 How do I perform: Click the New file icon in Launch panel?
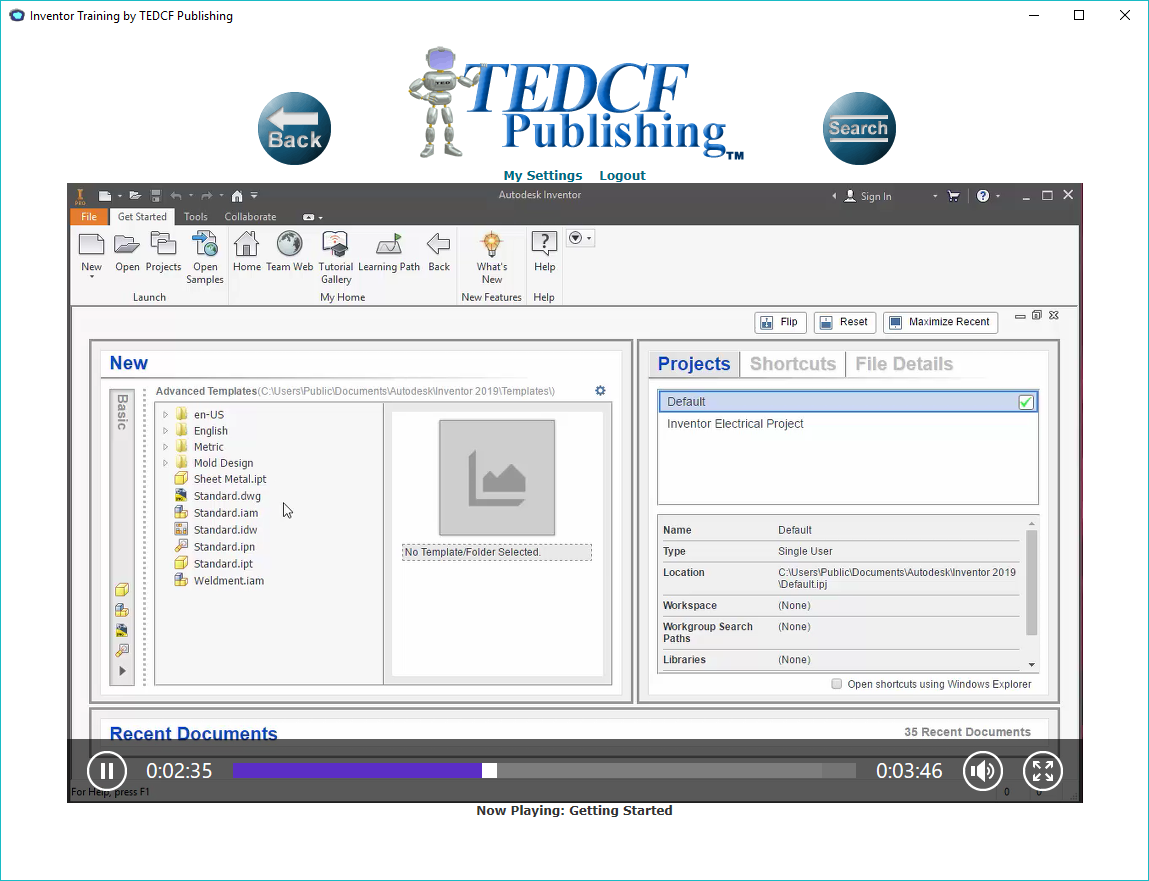(92, 245)
